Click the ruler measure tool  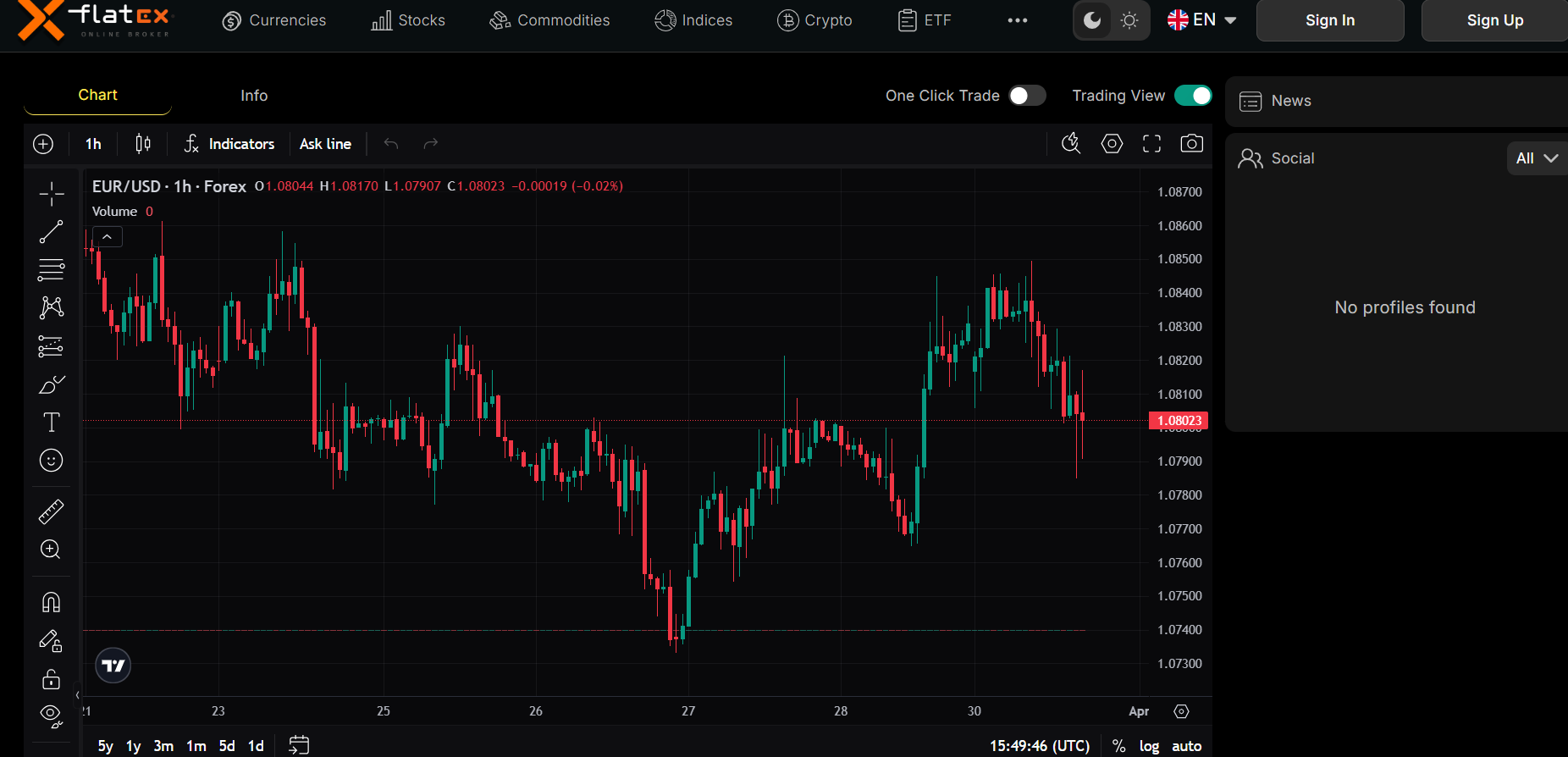[x=51, y=511]
